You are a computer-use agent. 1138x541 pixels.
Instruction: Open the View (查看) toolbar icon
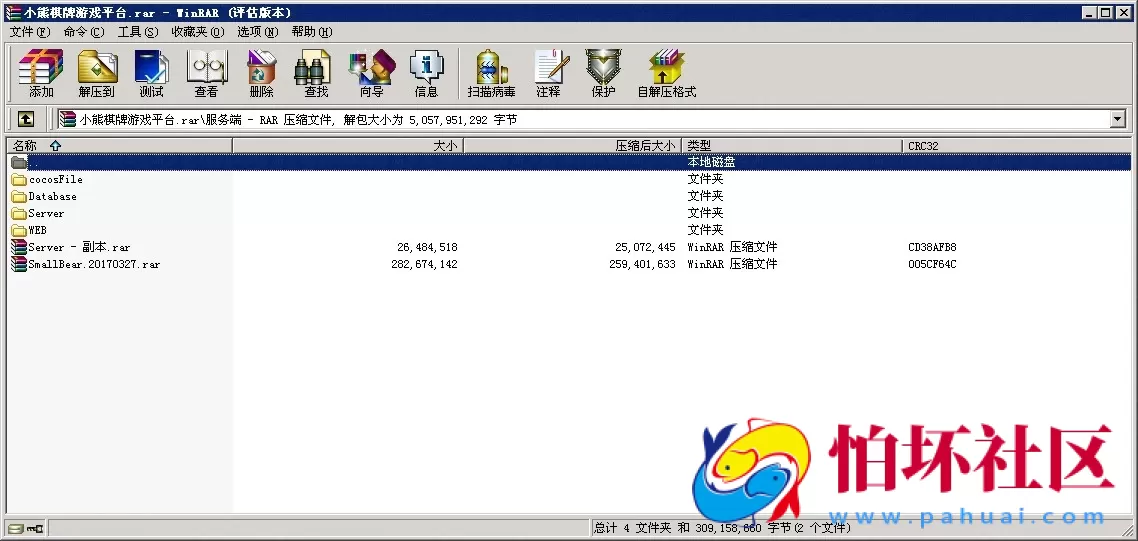pyautogui.click(x=207, y=73)
